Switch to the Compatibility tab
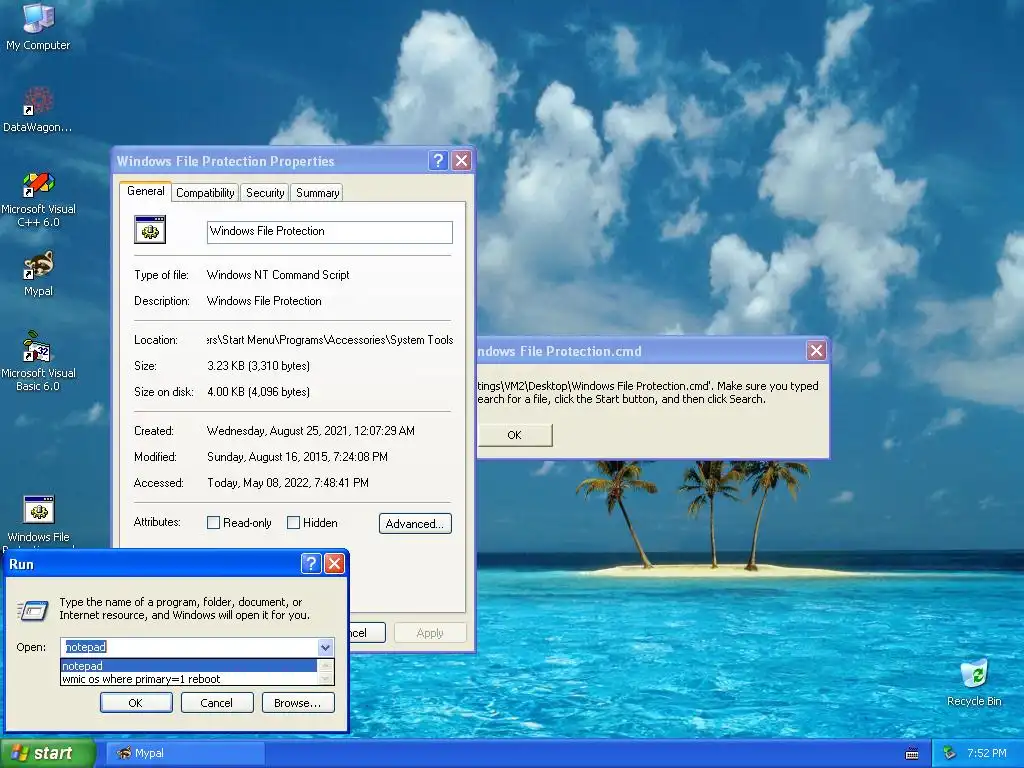Image resolution: width=1024 pixels, height=768 pixels. pyautogui.click(x=205, y=193)
